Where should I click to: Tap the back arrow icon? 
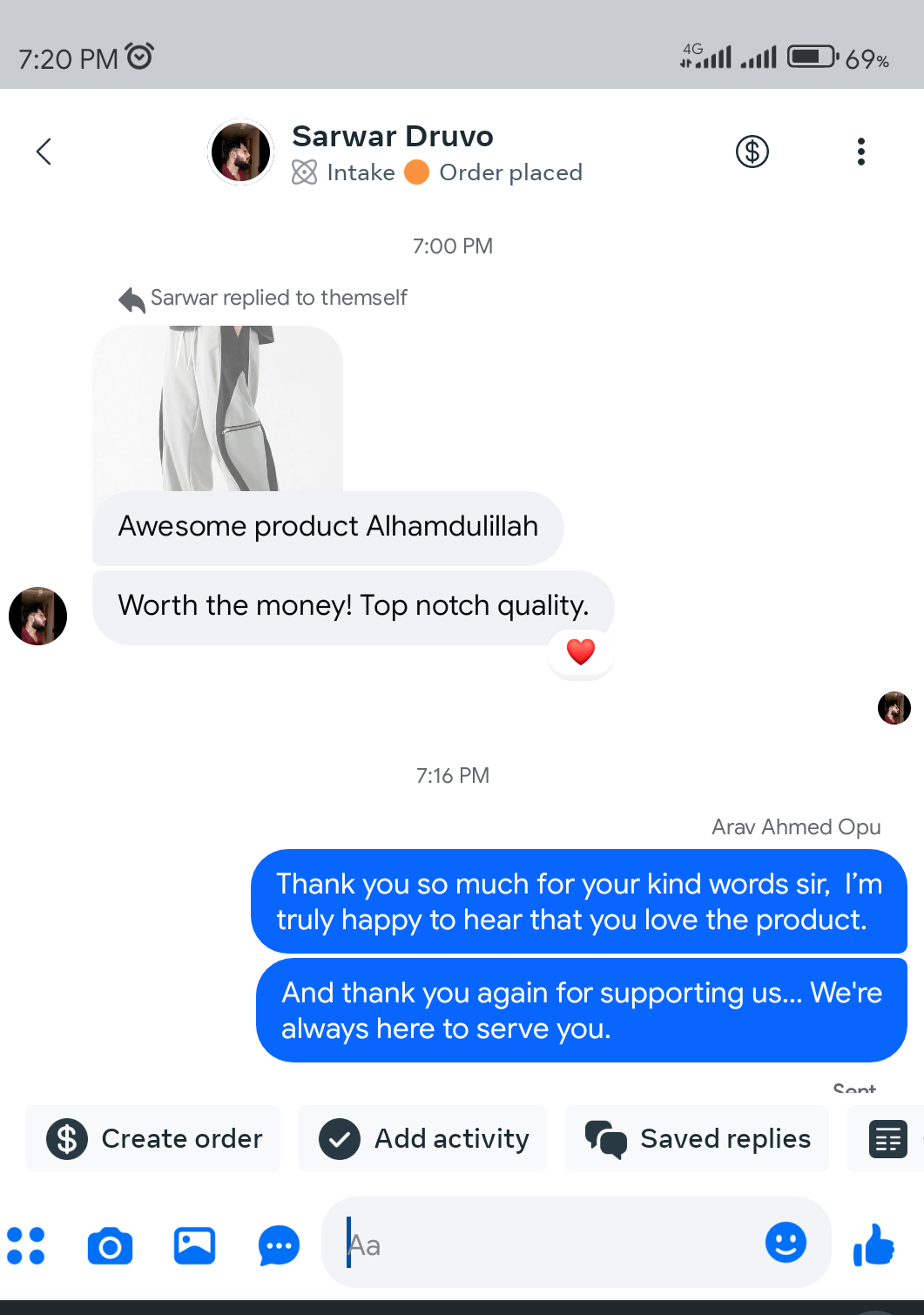coord(44,152)
